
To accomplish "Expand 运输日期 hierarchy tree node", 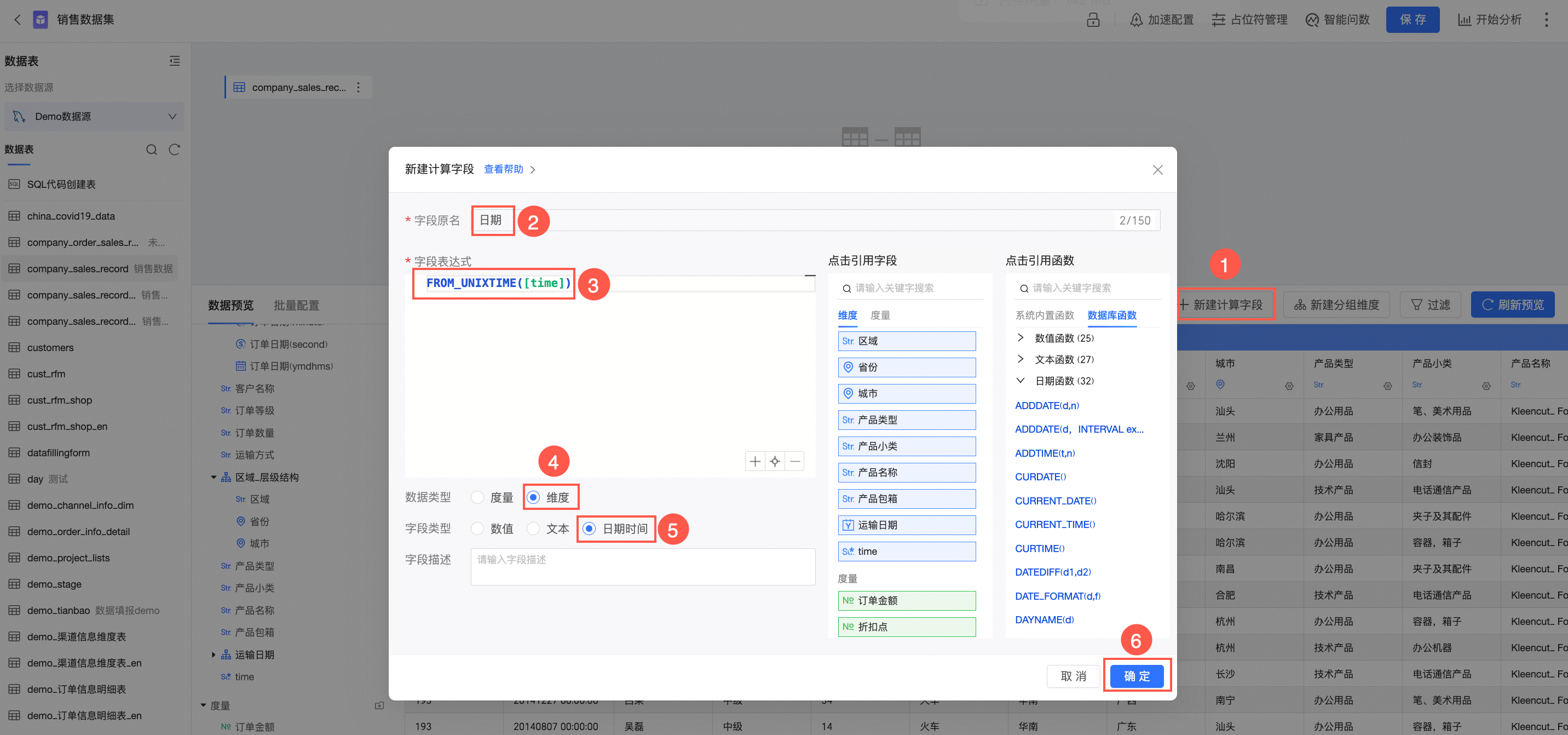I will tap(214, 654).
